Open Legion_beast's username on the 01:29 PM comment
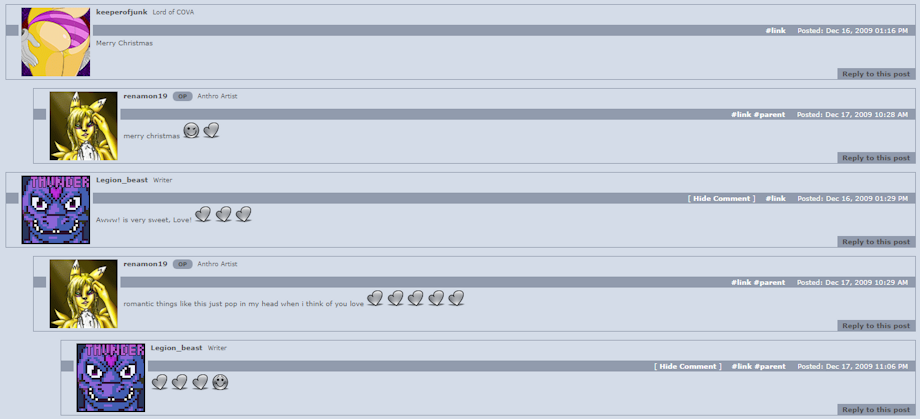920x419 pixels. (122, 180)
